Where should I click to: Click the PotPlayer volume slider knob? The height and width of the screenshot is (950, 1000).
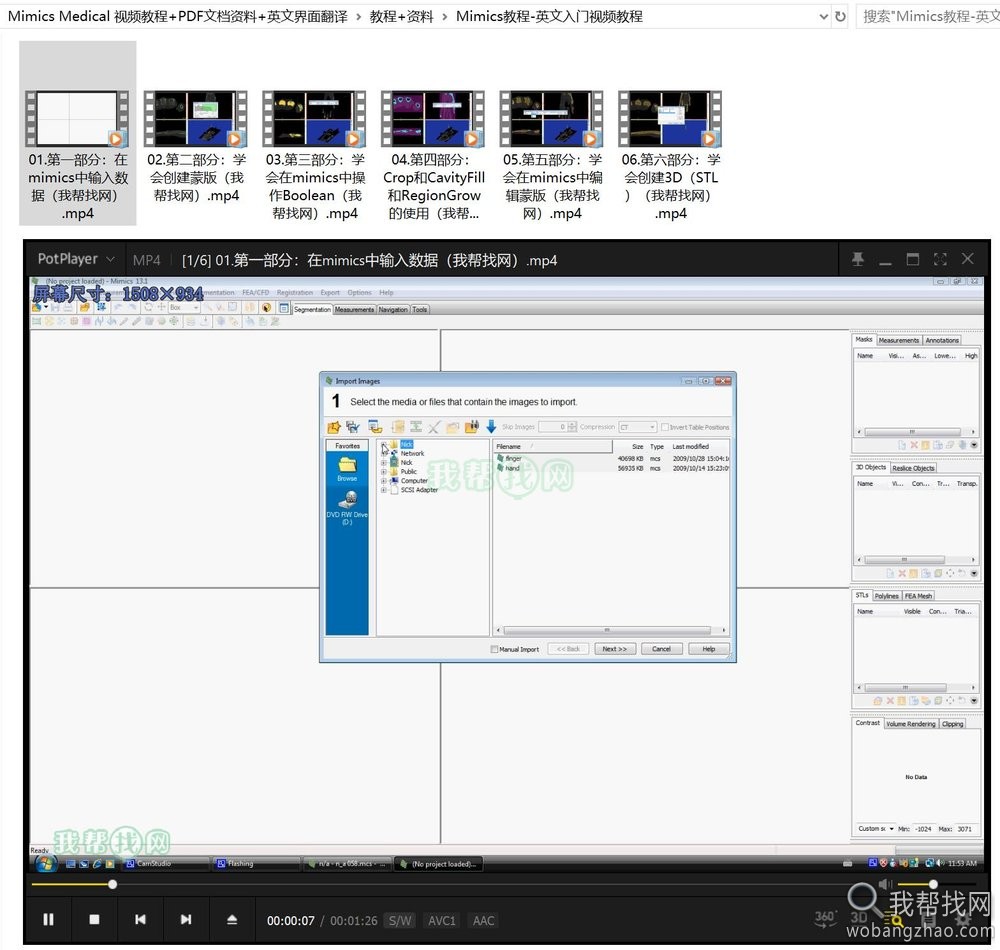tap(933, 884)
